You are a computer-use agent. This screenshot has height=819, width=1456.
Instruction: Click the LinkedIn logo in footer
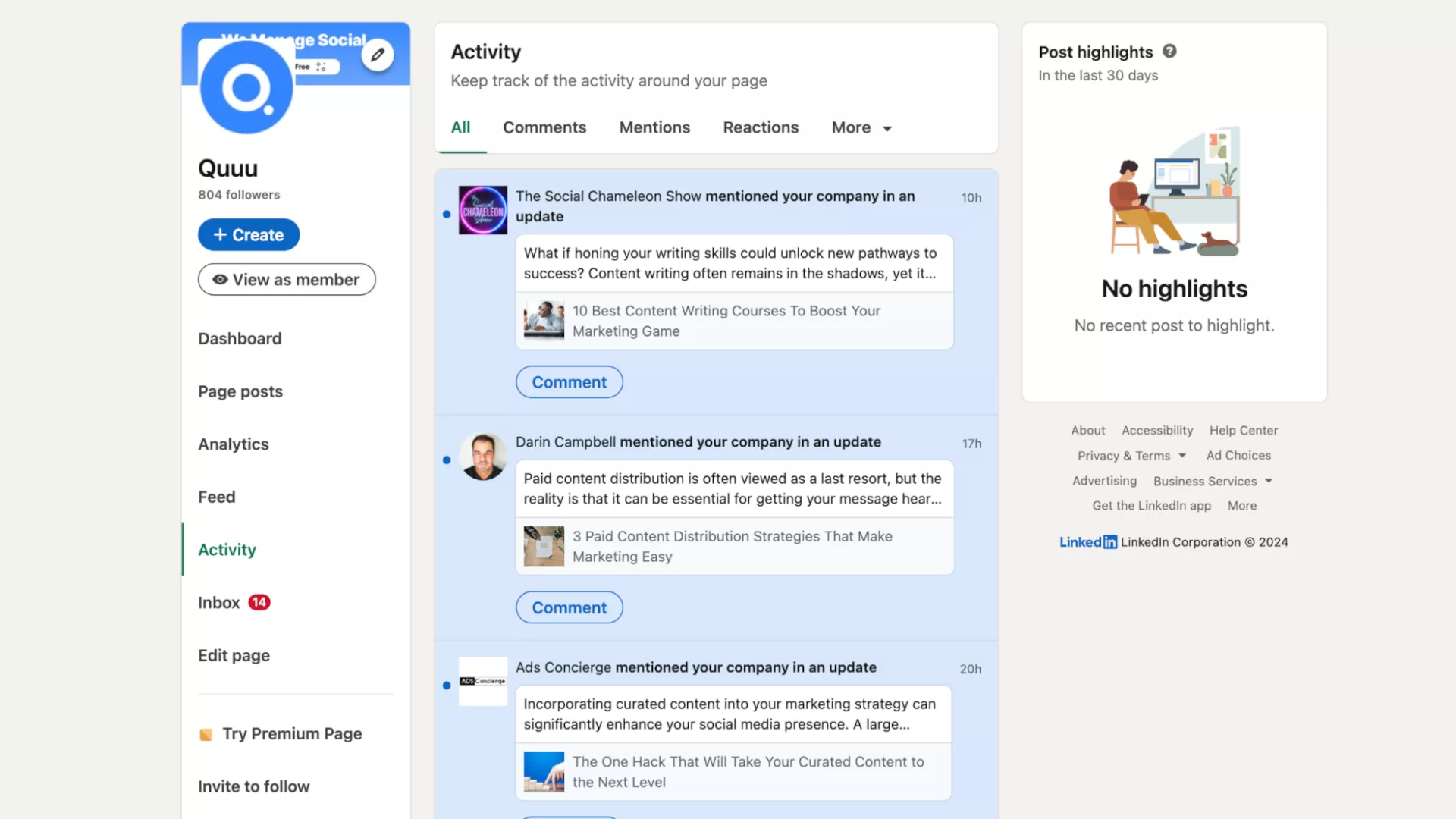[1087, 542]
